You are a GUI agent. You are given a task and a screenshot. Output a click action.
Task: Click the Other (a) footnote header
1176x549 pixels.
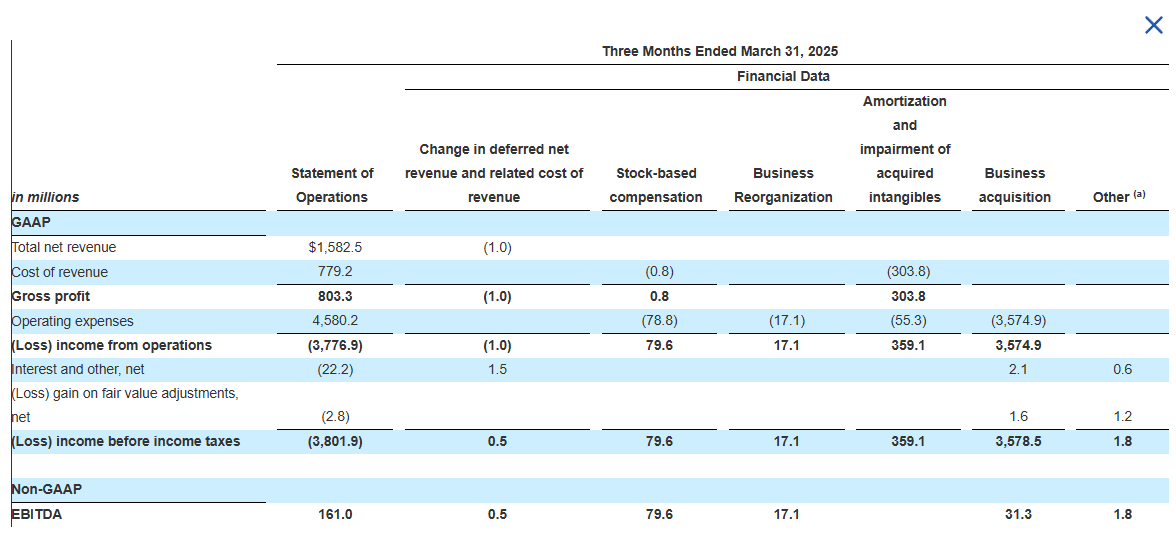click(x=1120, y=196)
